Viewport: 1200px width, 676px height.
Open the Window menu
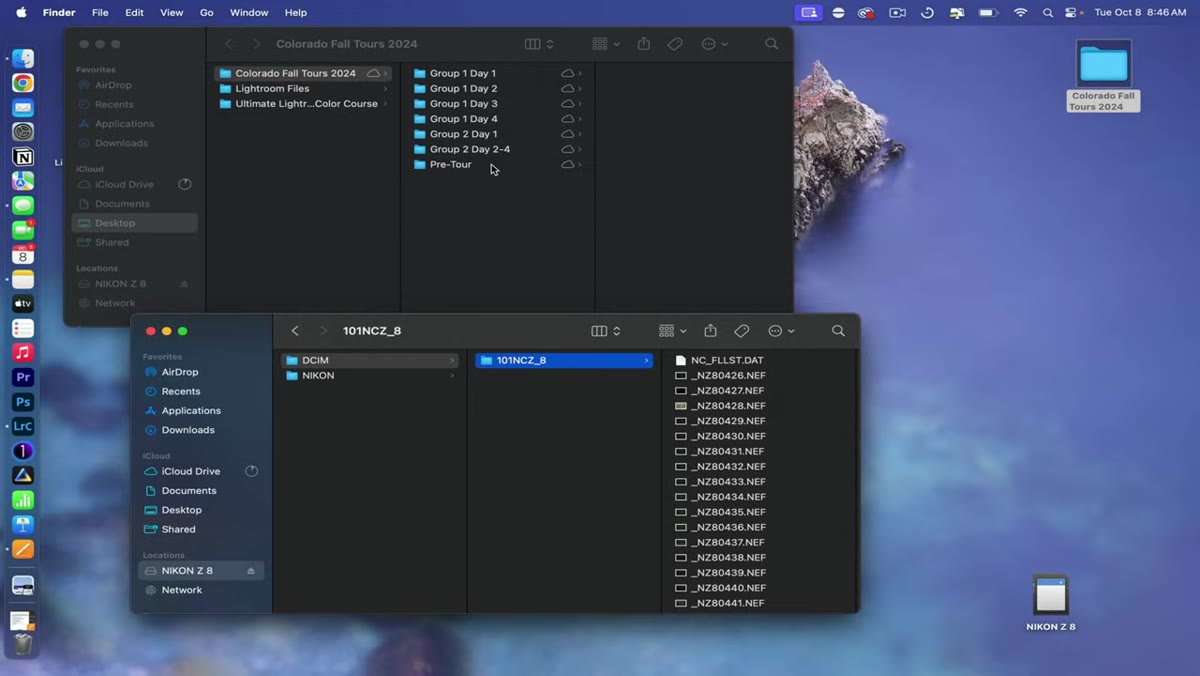[249, 13]
